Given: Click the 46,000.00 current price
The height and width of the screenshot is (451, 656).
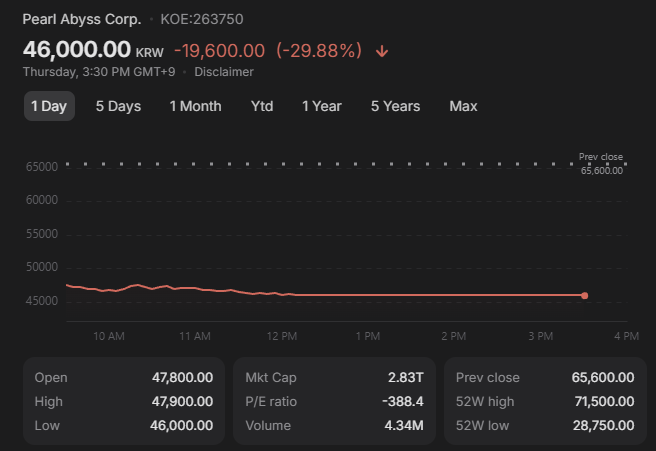Looking at the screenshot, I should [77, 49].
